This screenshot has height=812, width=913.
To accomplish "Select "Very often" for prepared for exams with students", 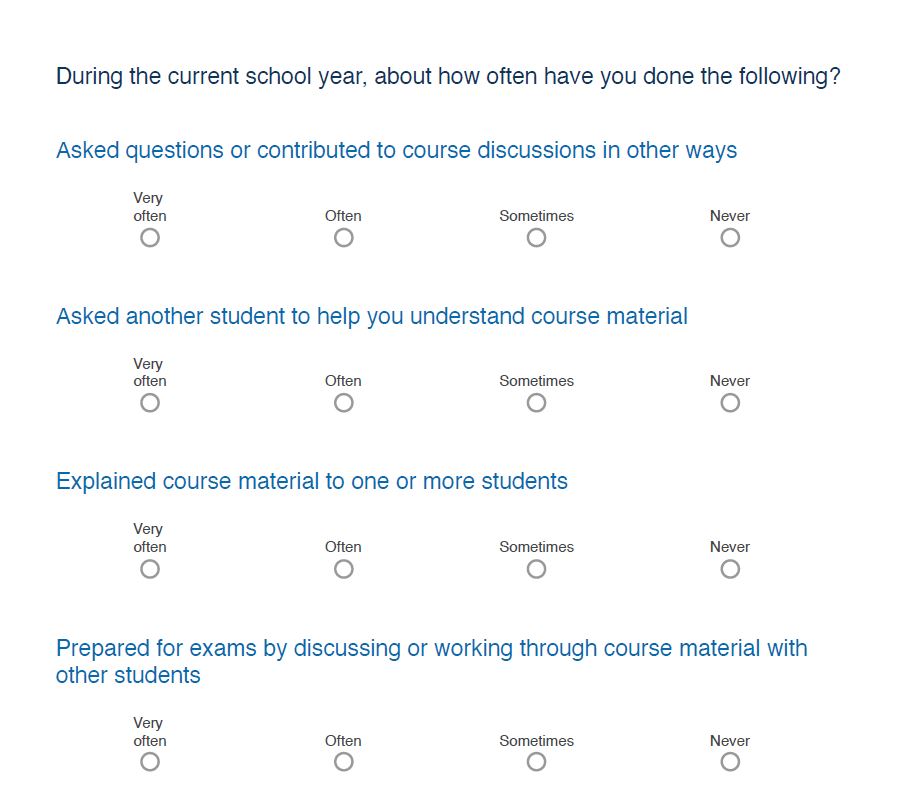I will [x=150, y=762].
